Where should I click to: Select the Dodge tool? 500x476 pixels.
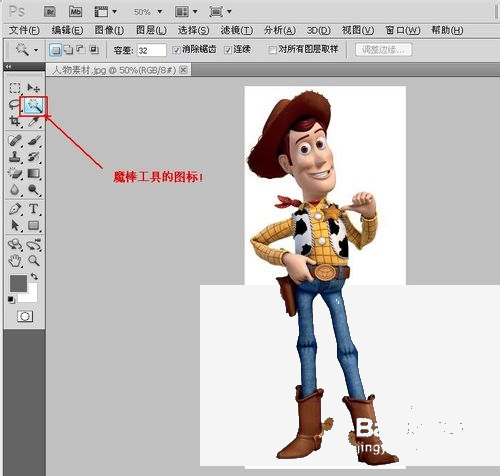[x=34, y=190]
